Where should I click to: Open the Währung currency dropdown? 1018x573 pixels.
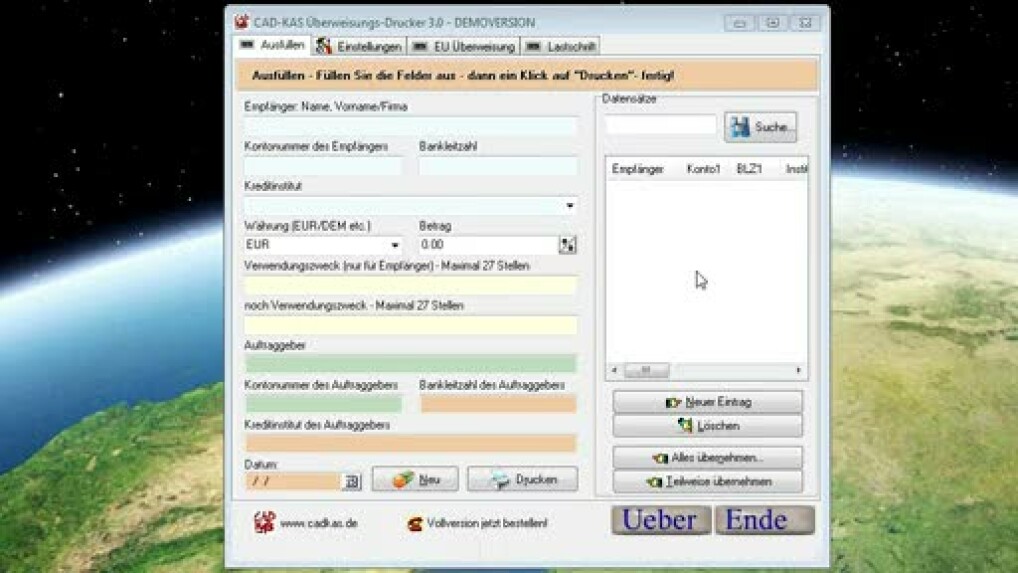click(395, 245)
